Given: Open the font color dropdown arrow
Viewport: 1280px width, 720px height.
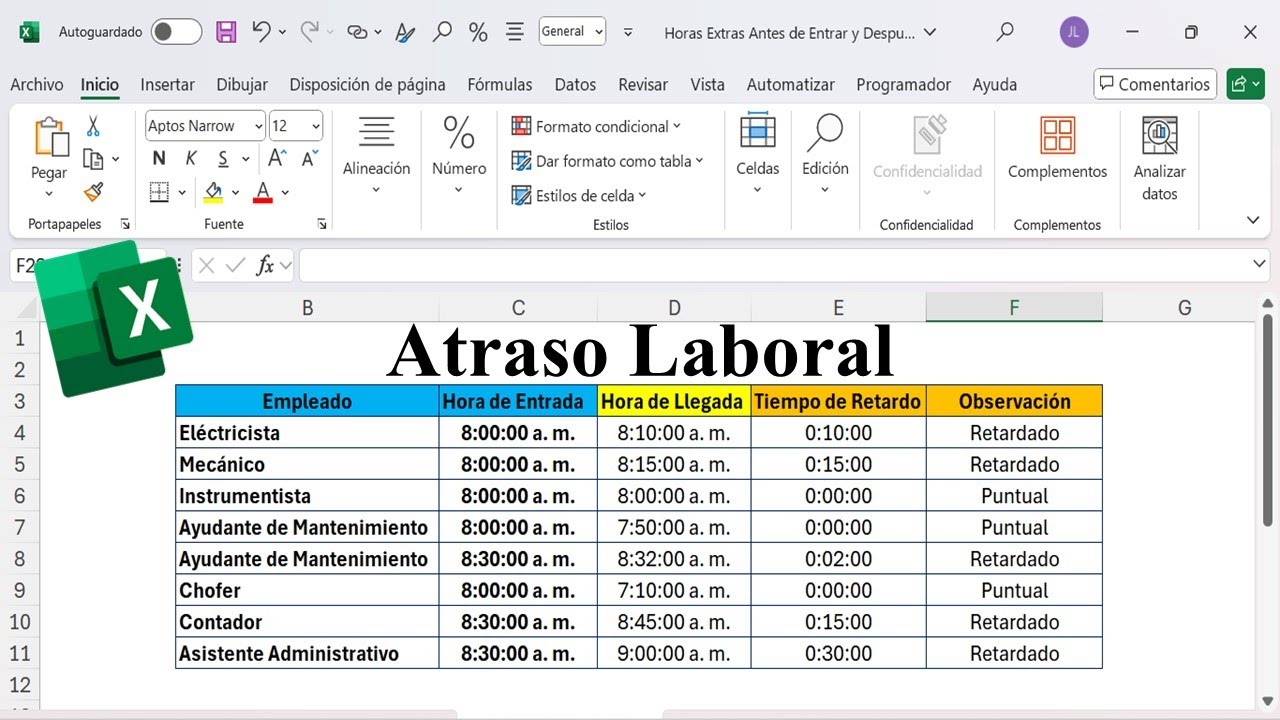Looking at the screenshot, I should pos(285,192).
